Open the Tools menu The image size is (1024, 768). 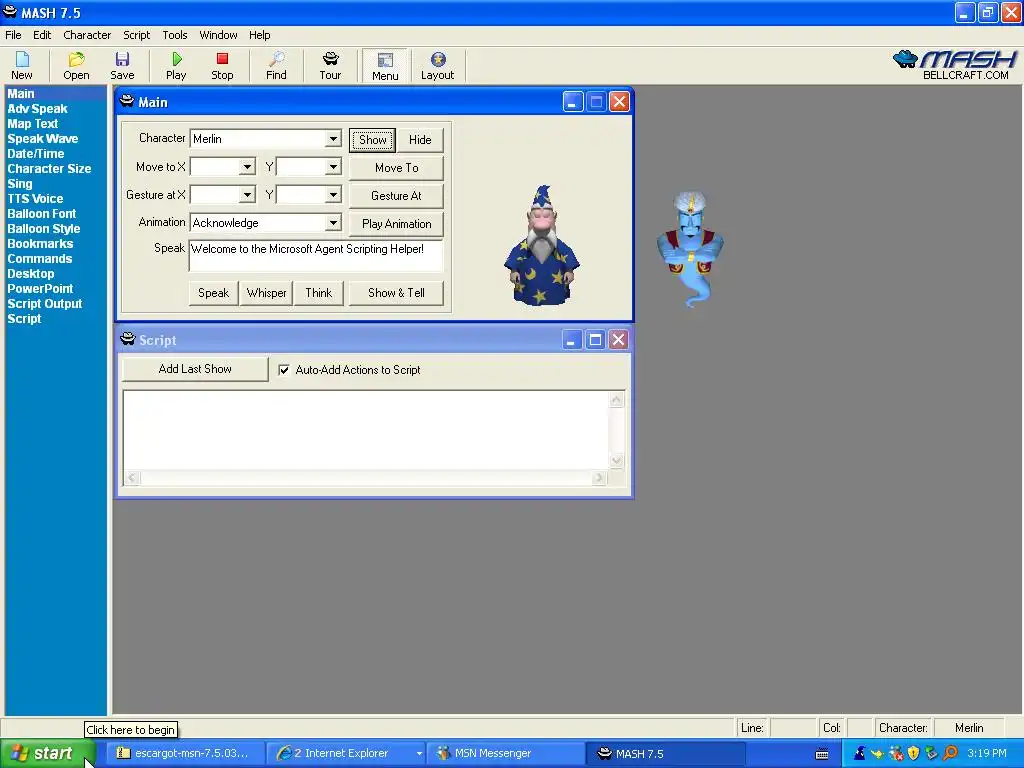pos(174,35)
